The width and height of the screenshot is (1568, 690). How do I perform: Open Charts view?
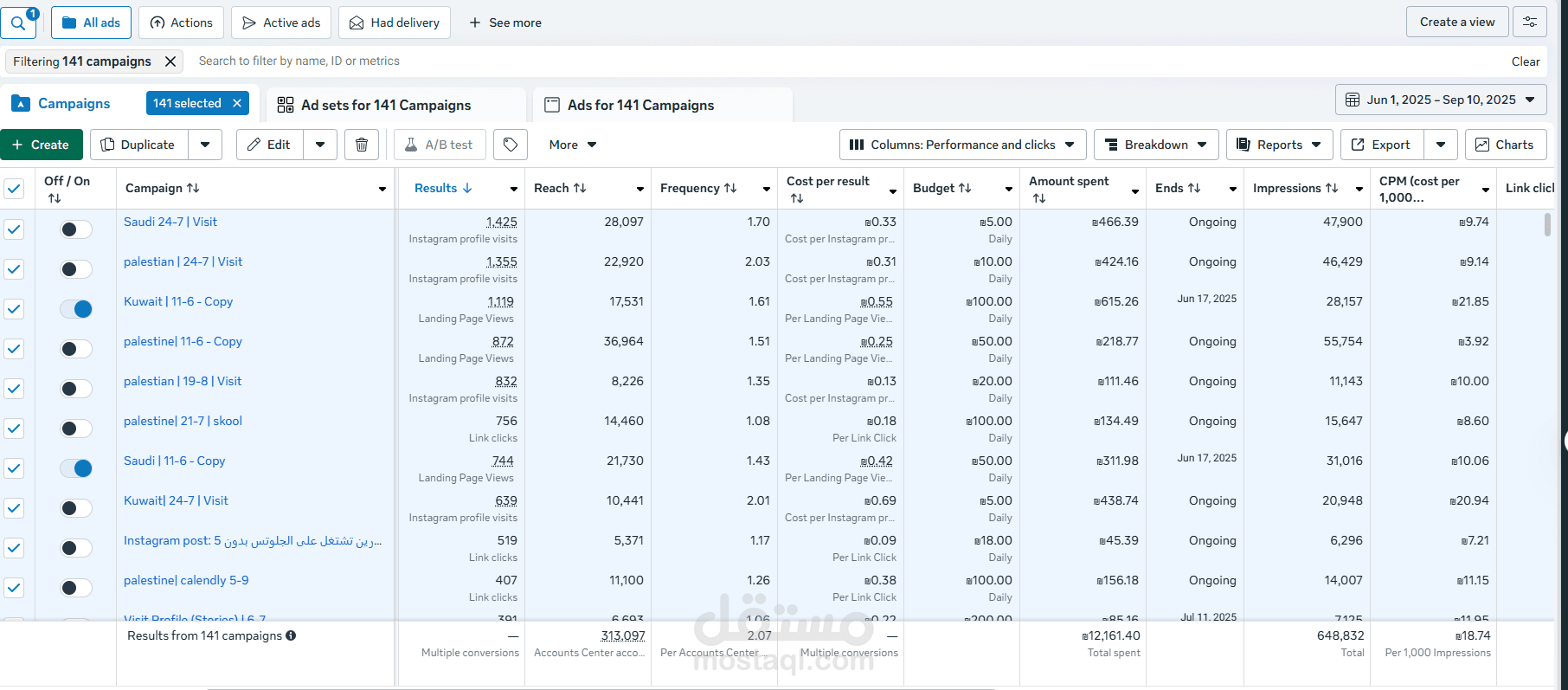pyautogui.click(x=1505, y=145)
